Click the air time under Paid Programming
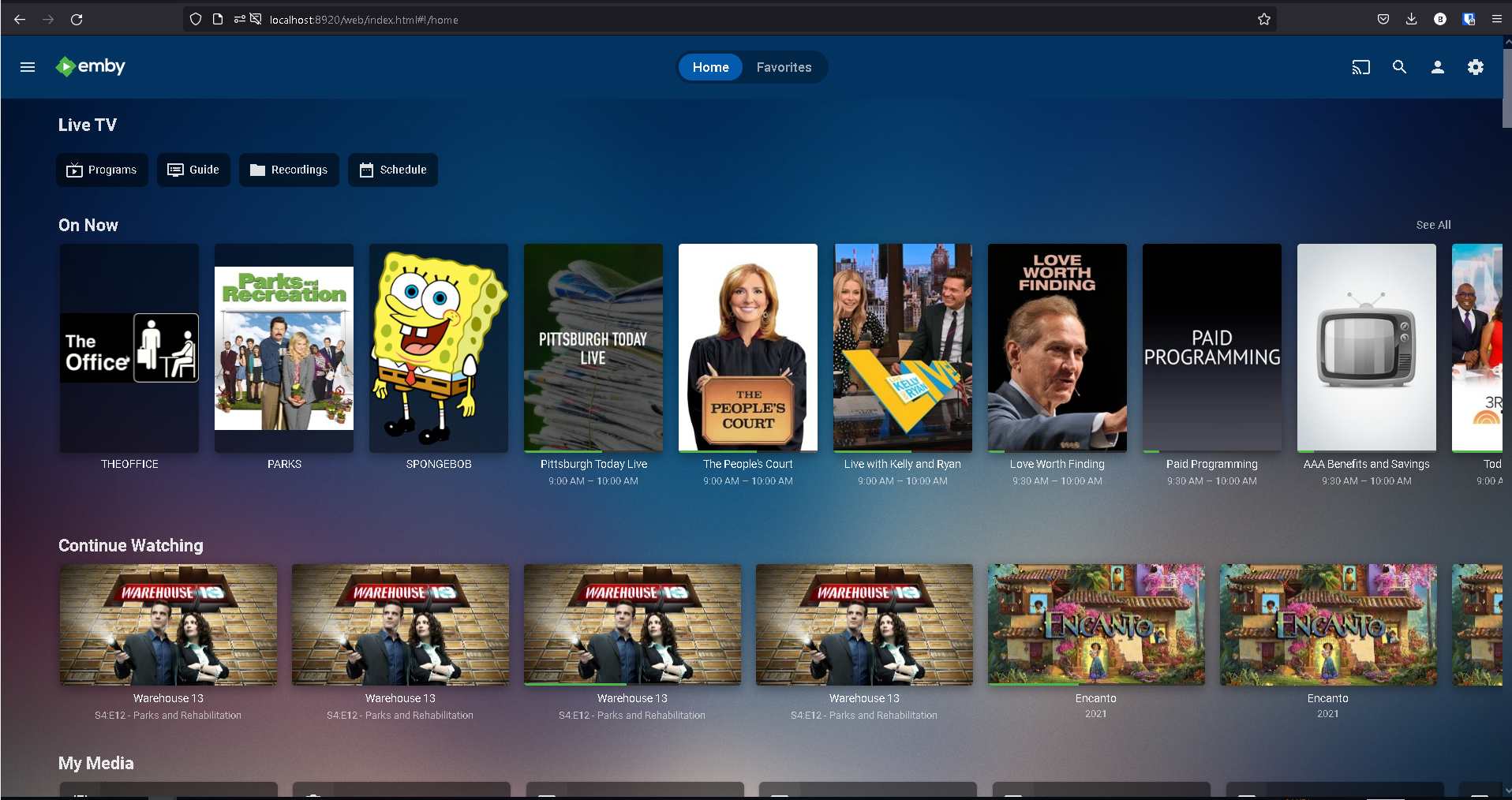Viewport: 1512px width, 800px height. tap(1212, 481)
